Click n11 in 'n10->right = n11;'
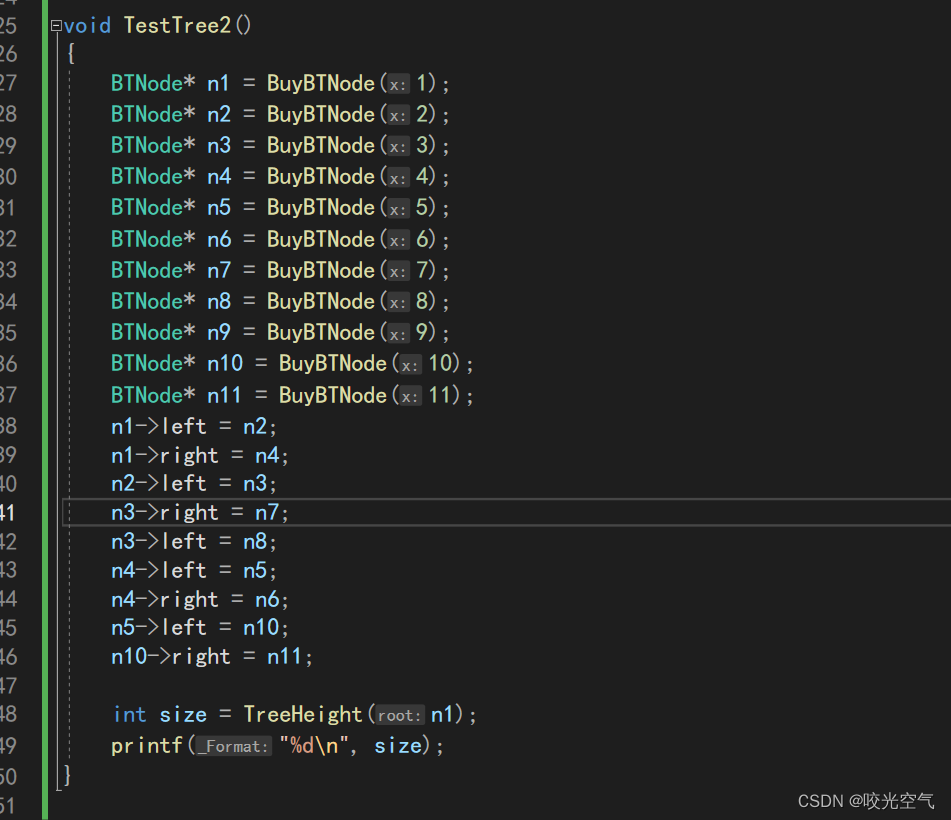 coord(284,656)
